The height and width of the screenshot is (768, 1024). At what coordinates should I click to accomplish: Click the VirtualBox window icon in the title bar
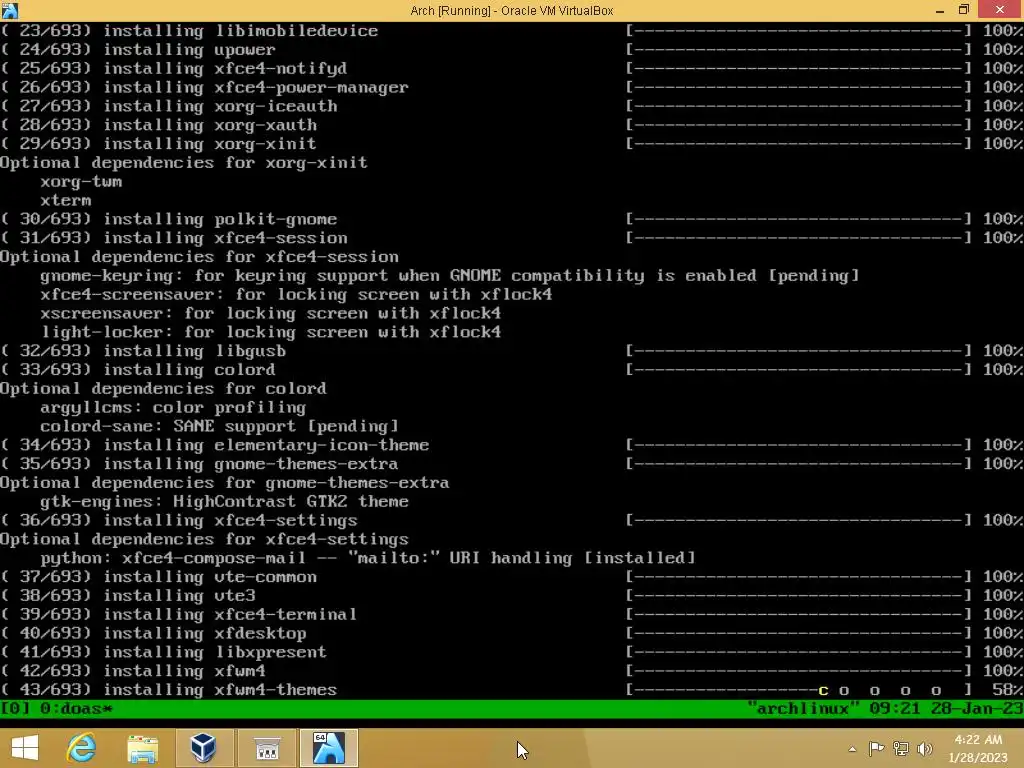click(10, 10)
